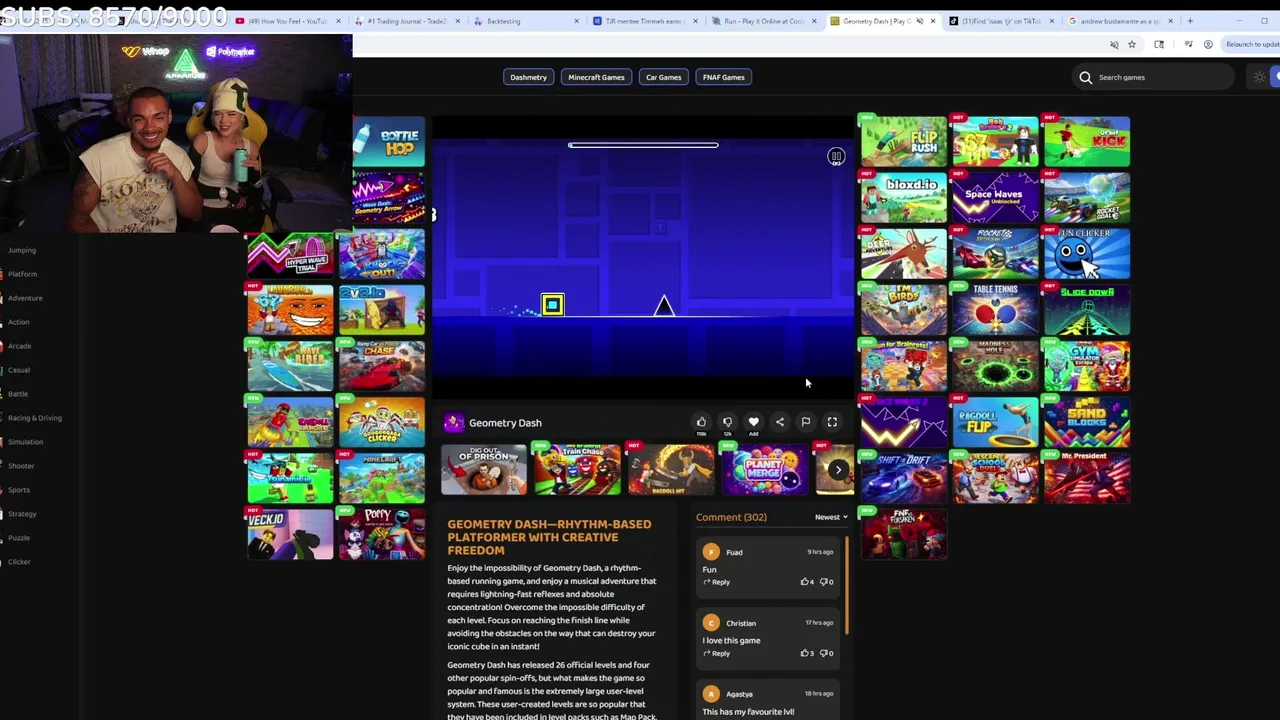Click the search magnifier icon
Screen dimensions: 1280x720
pos(1085,77)
